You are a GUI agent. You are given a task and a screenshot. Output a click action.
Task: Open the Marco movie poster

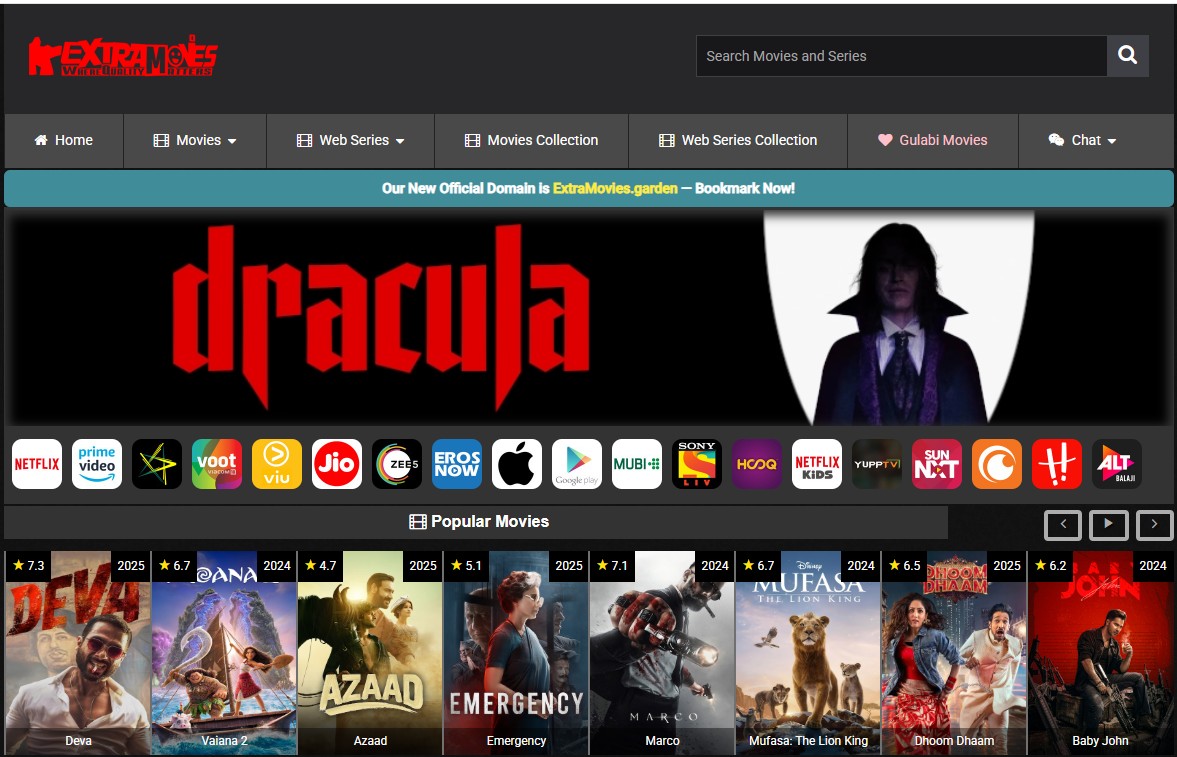(x=662, y=653)
